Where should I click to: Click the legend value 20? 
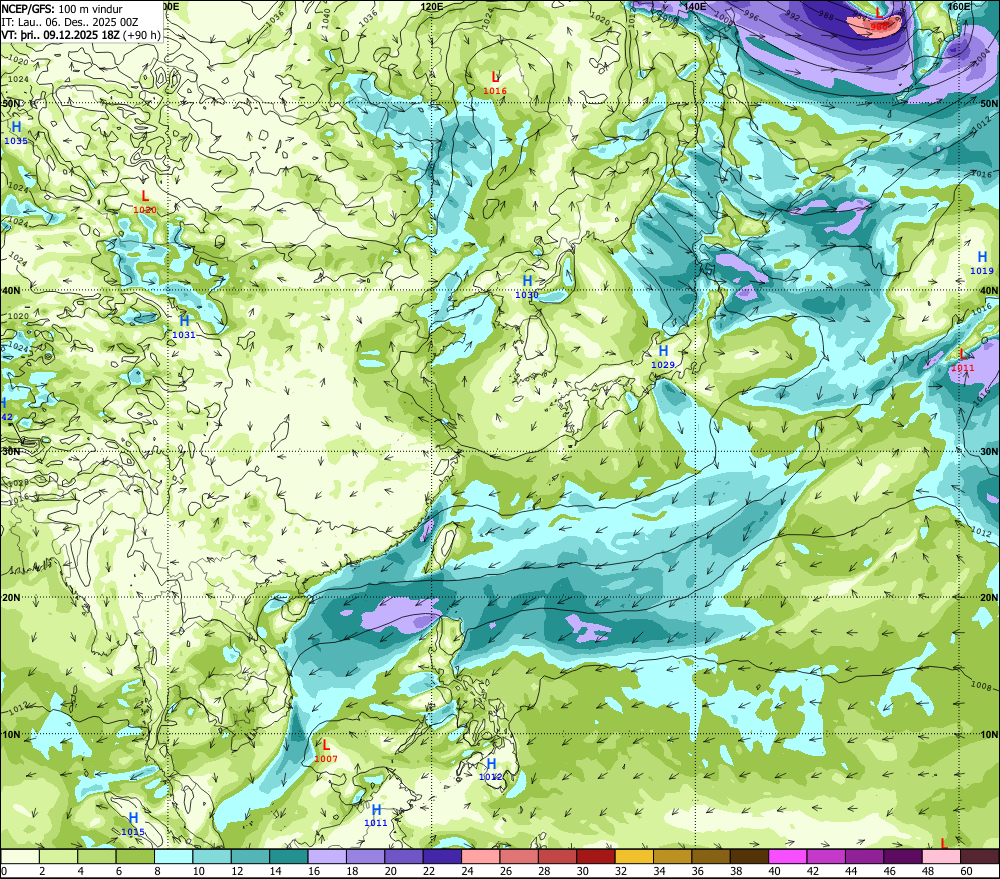(x=390, y=871)
